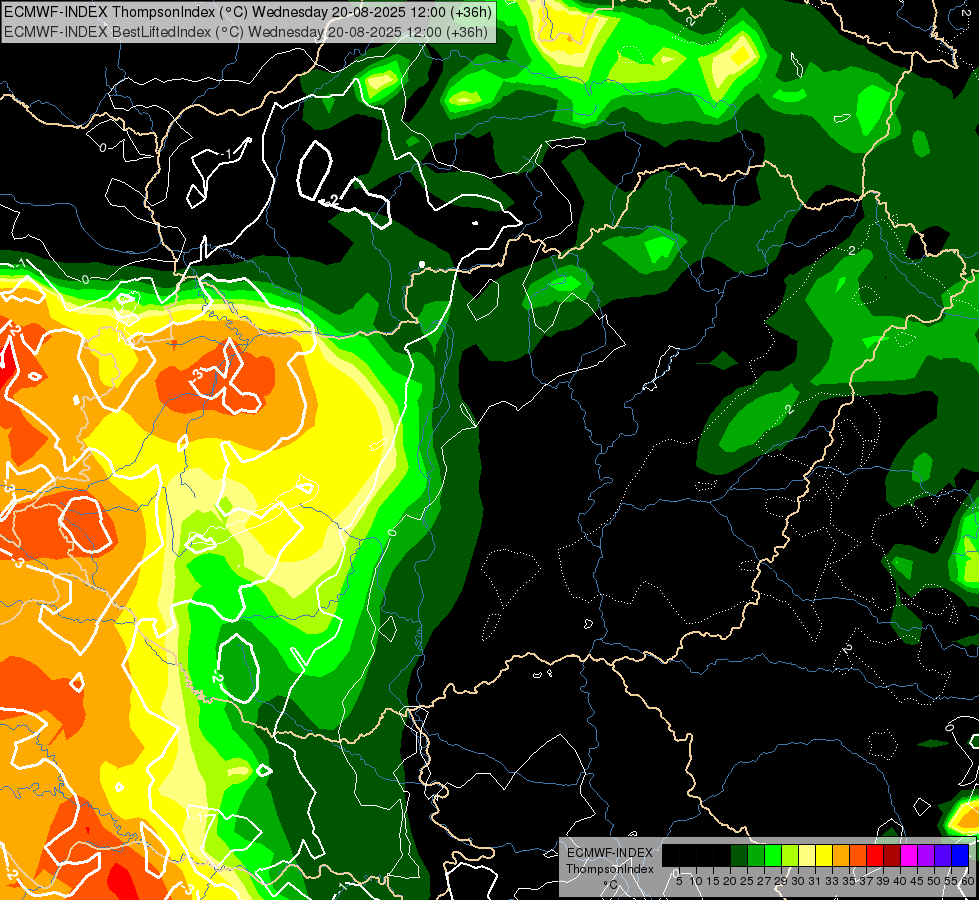Click the legend tick value 30
The height and width of the screenshot is (900, 979).
click(798, 881)
